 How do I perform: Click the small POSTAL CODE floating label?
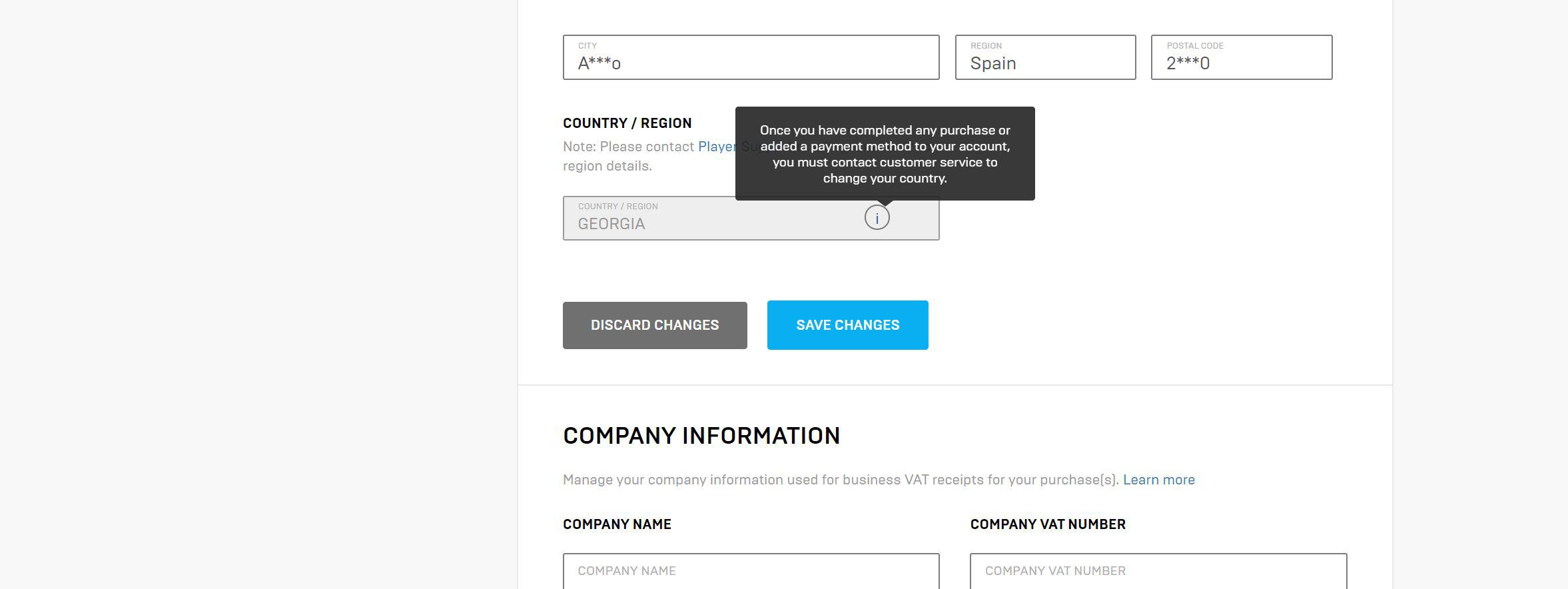point(1194,46)
